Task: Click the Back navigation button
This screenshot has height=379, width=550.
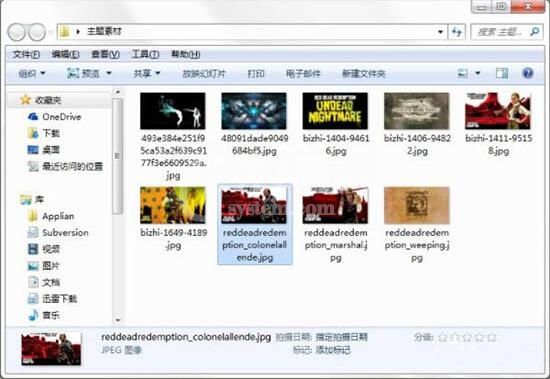Action: [16, 32]
